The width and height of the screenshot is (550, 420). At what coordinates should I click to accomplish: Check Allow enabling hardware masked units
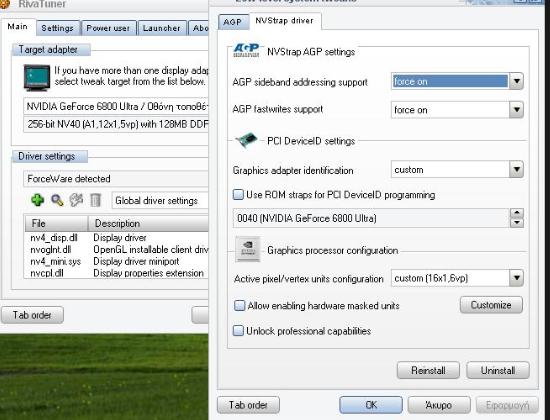[x=240, y=305]
